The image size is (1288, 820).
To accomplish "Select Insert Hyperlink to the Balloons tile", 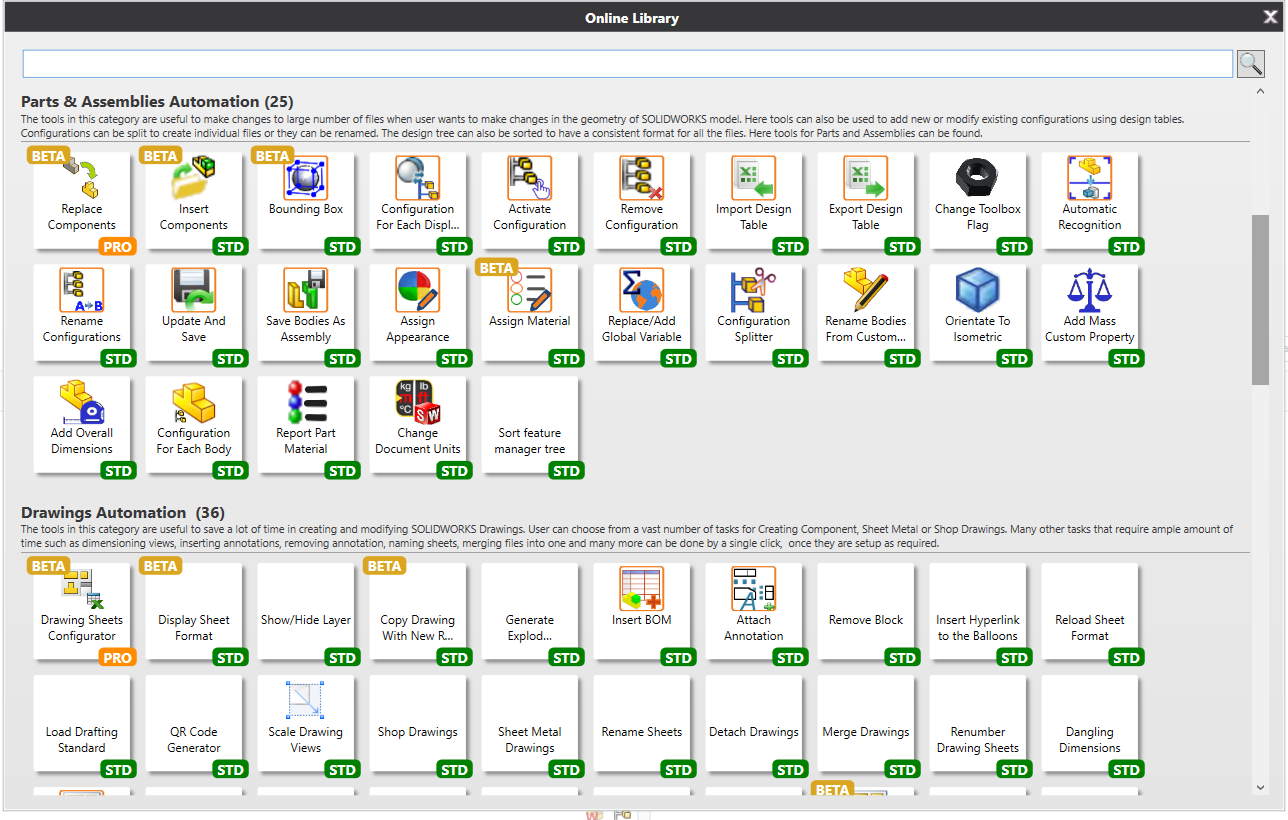I will pos(978,612).
